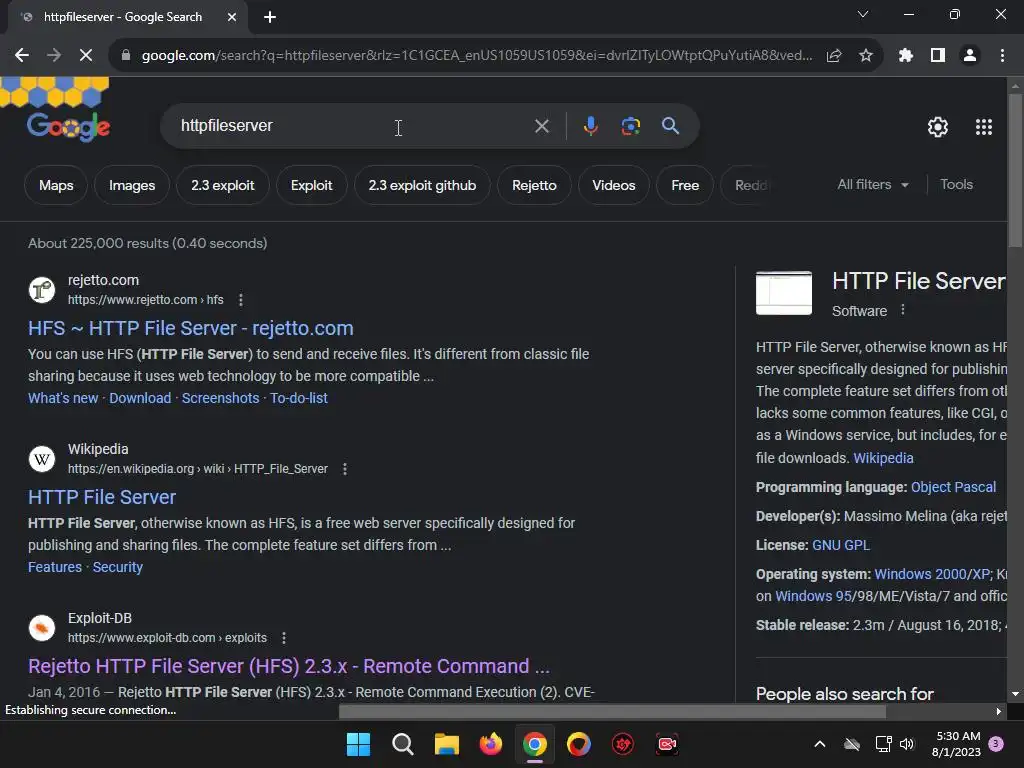Viewport: 1024px width, 768px height.
Task: Click the Exploit-DB site favicon
Action: point(42,628)
